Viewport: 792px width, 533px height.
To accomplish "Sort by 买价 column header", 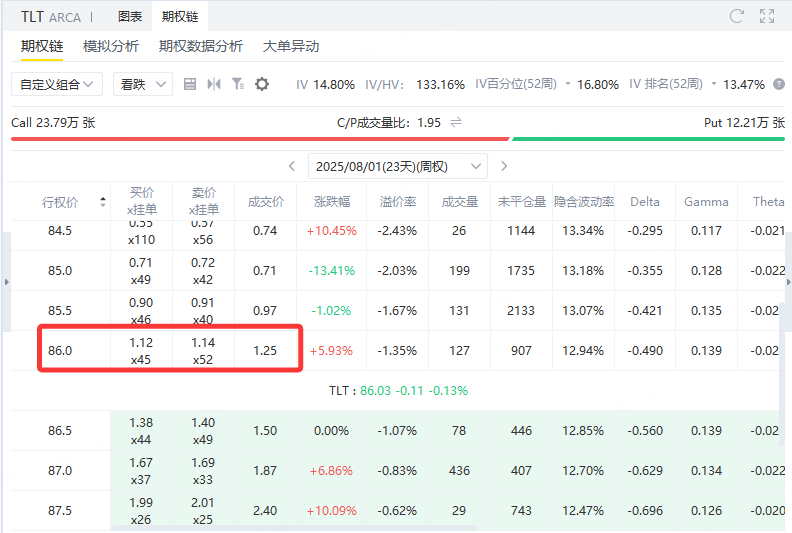I will (141, 201).
